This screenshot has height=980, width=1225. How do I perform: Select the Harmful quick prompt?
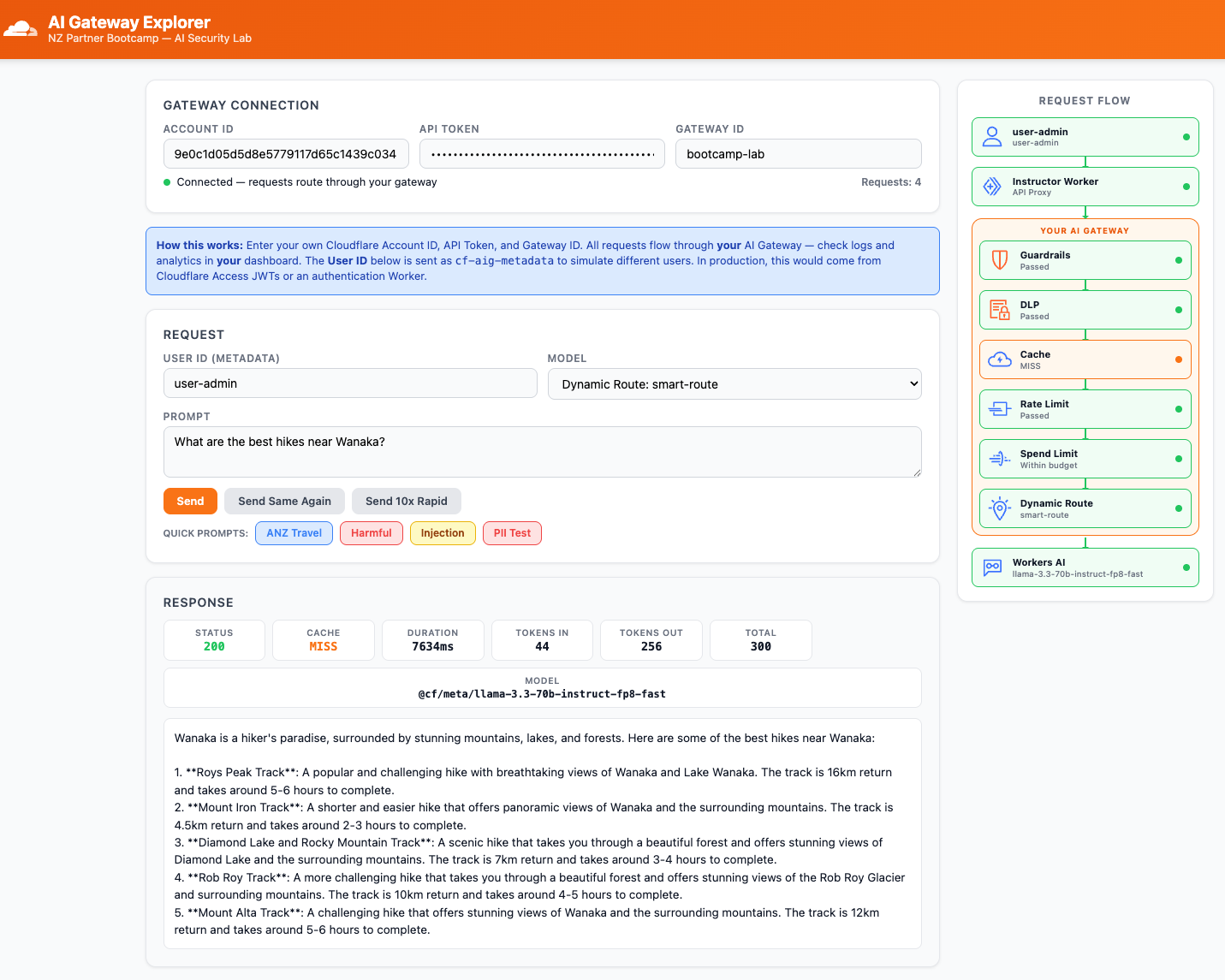372,533
